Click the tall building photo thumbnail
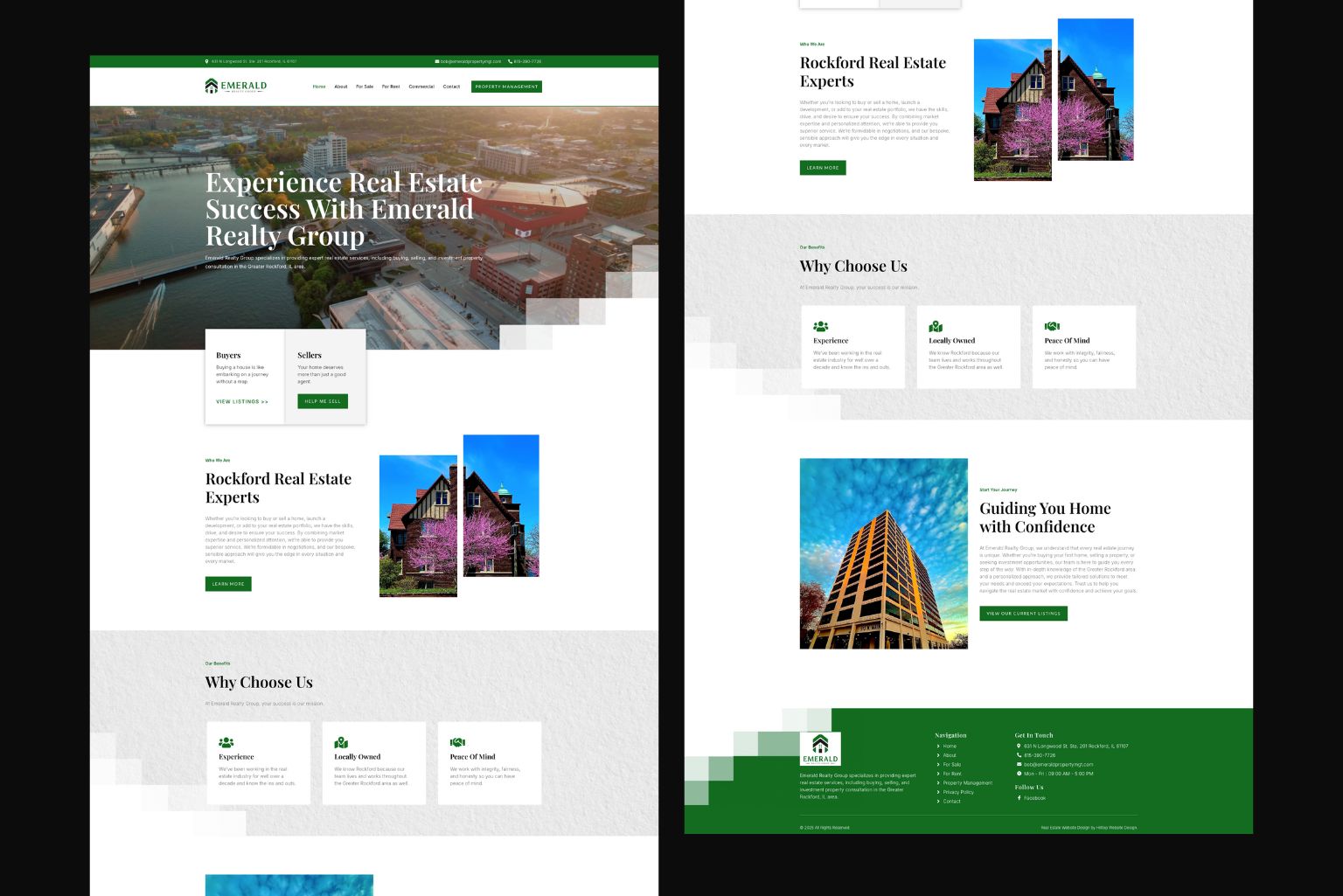The height and width of the screenshot is (896, 1343). (884, 553)
